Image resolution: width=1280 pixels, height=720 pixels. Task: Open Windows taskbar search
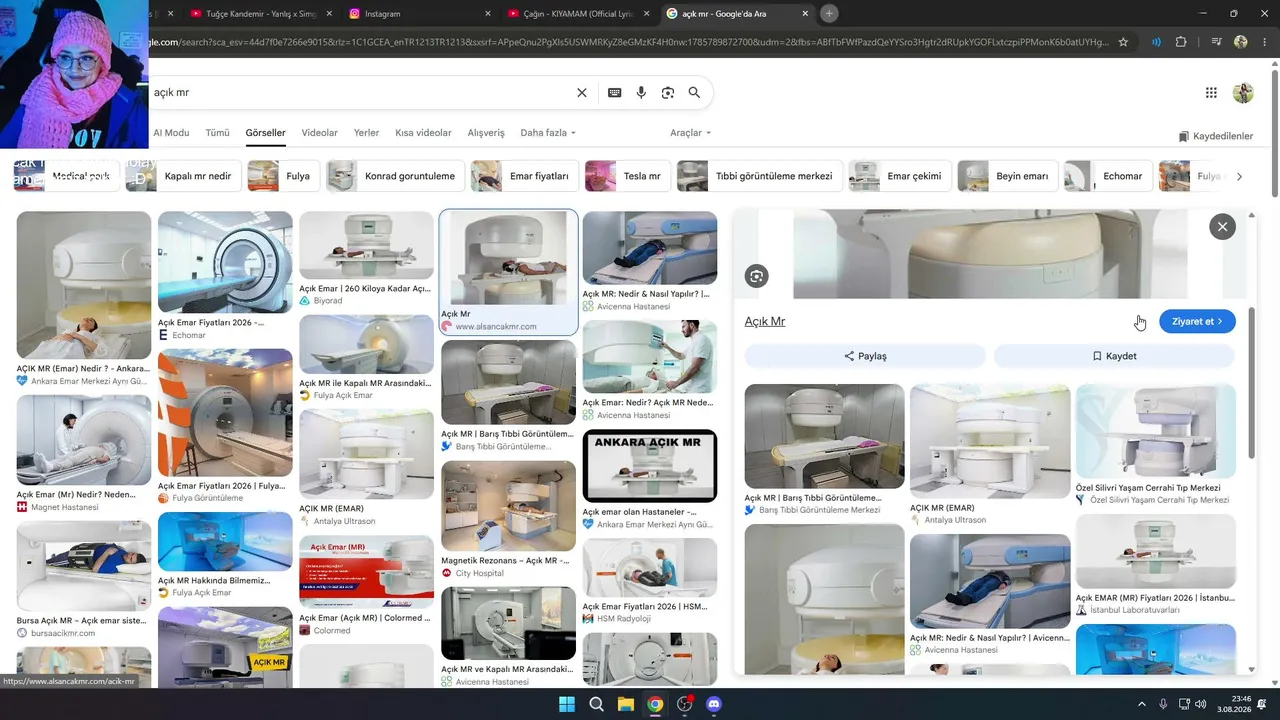tap(596, 704)
